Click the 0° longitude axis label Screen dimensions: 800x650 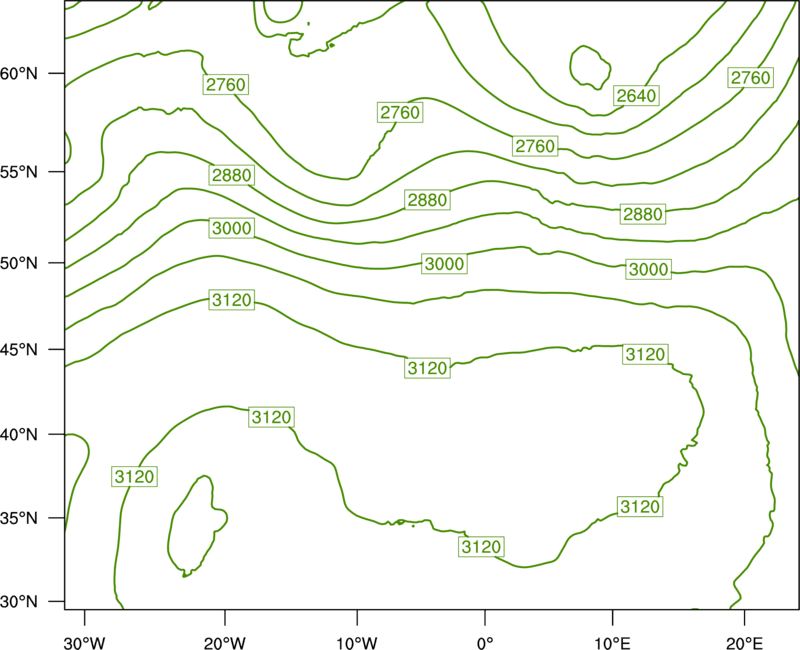485,643
